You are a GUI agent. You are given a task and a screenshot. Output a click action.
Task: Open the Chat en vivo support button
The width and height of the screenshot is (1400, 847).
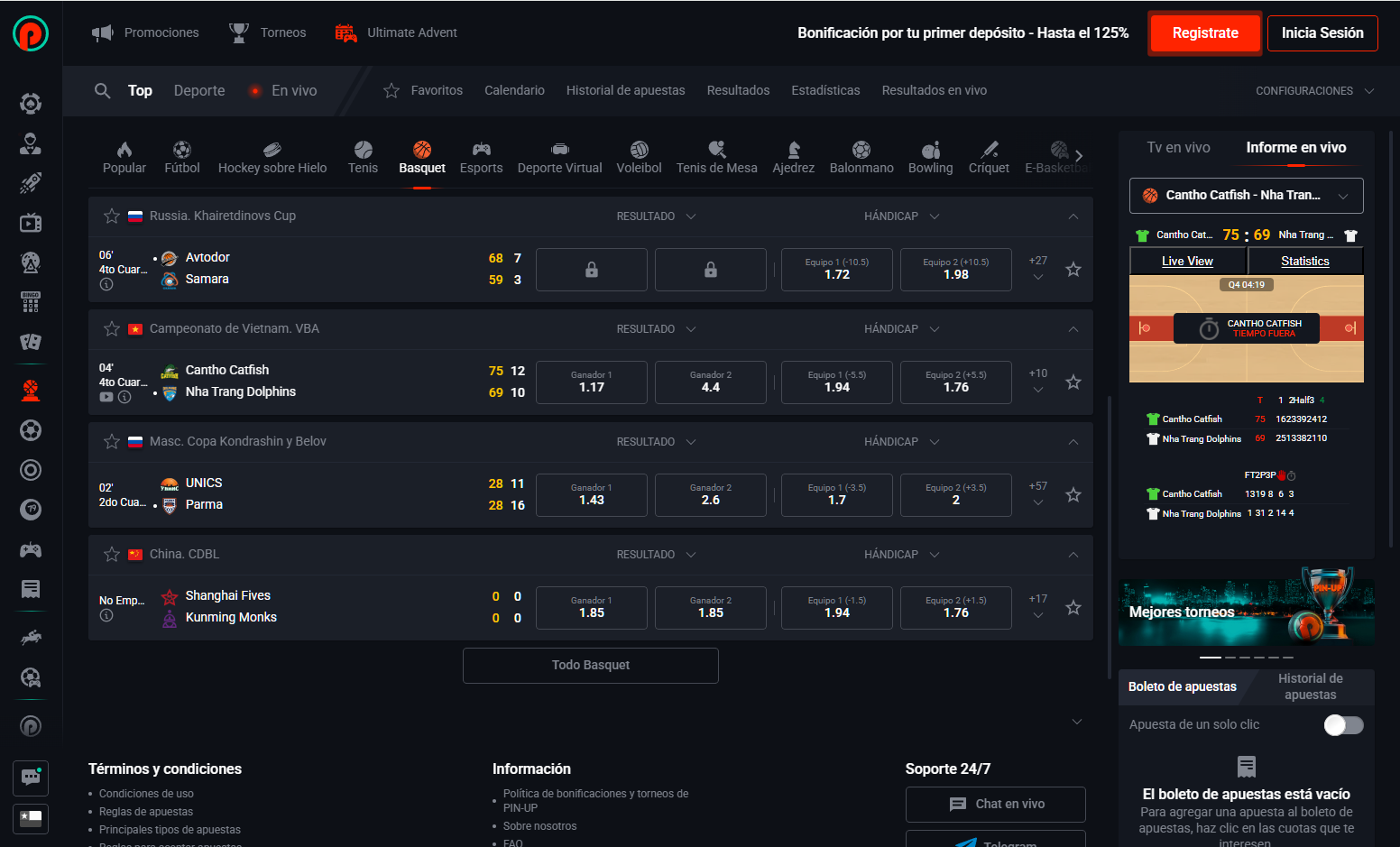click(x=996, y=805)
